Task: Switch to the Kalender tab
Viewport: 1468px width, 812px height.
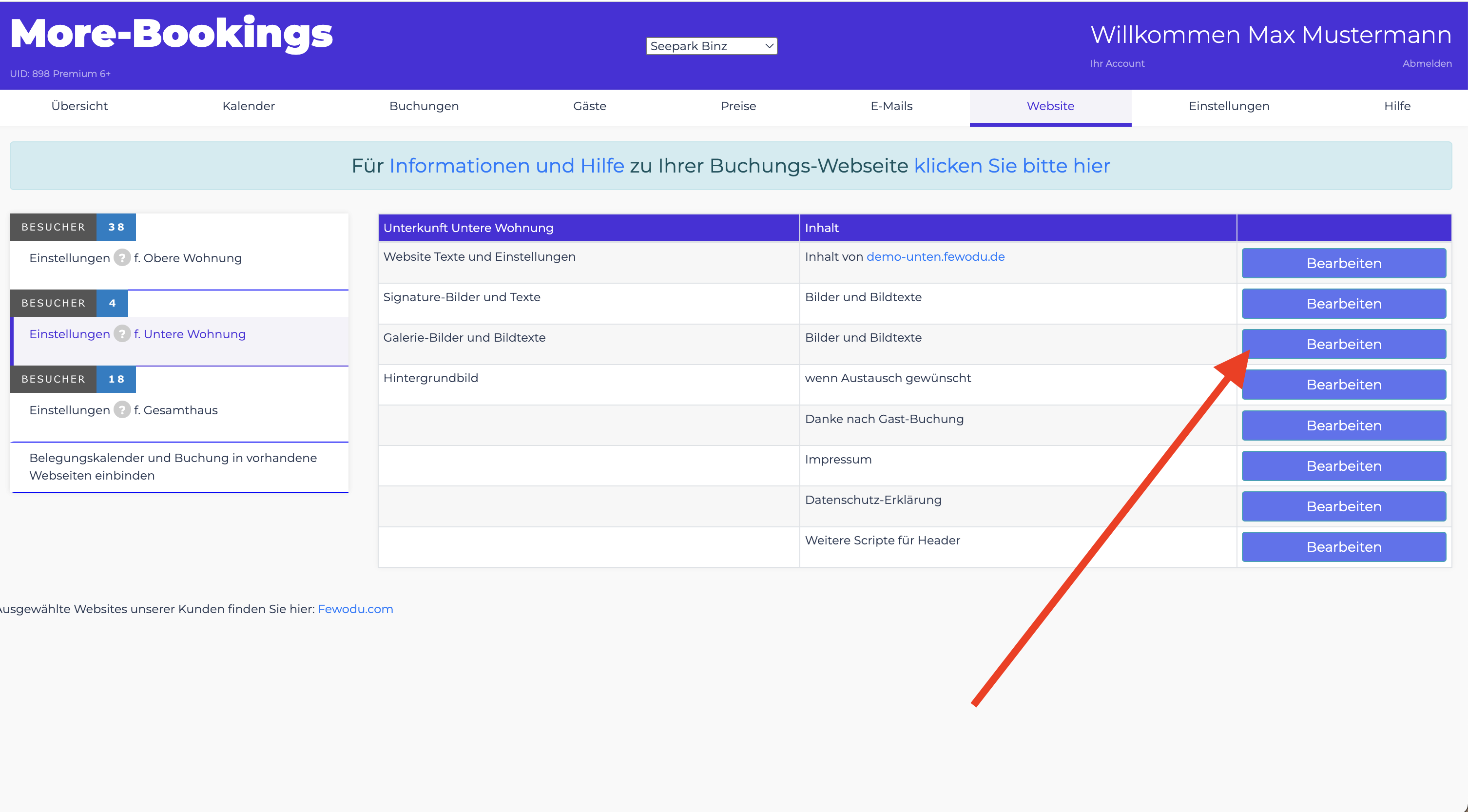Action: click(249, 106)
